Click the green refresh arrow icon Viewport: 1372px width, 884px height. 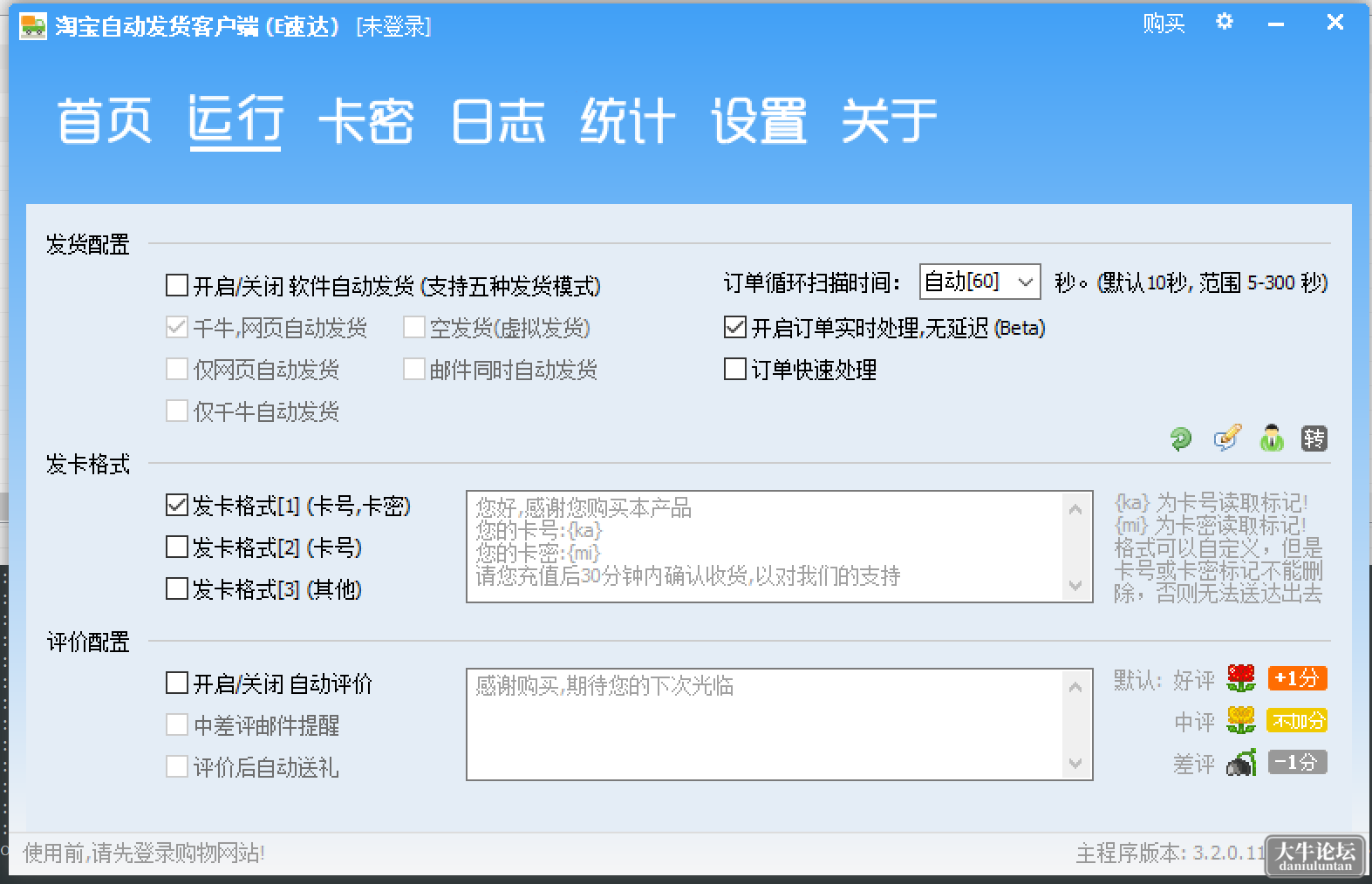tap(1181, 439)
